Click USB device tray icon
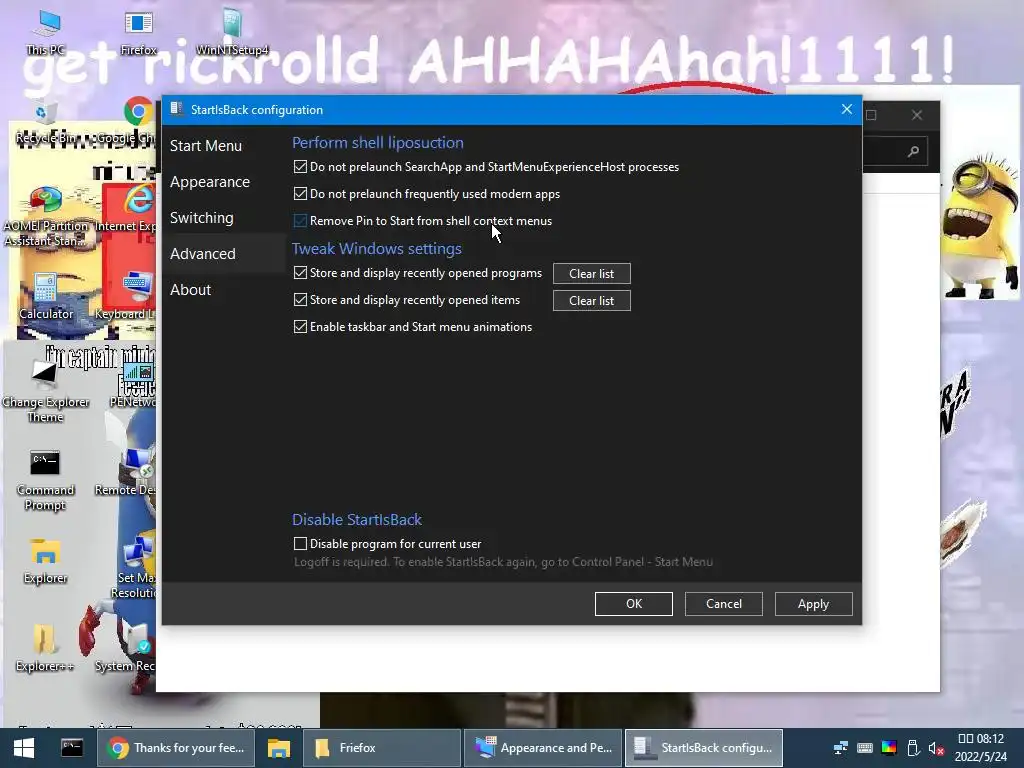The image size is (1024, 768). pyautogui.click(x=913, y=748)
